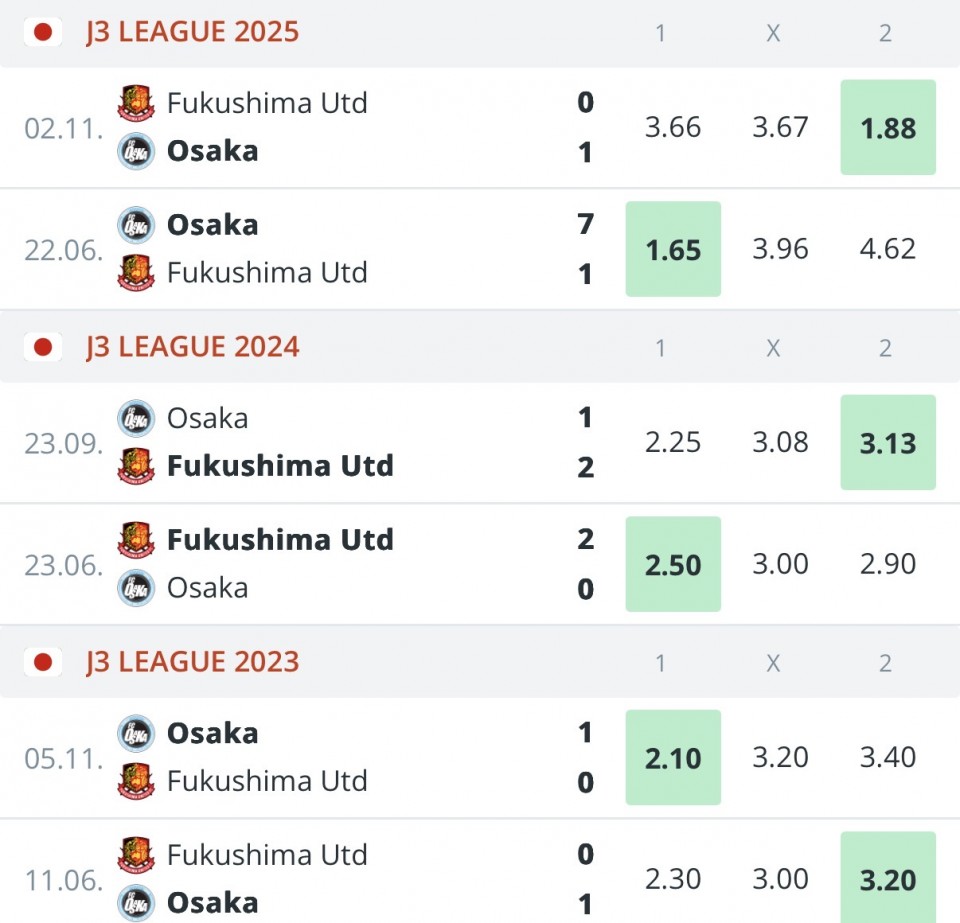Select the 3.96 draw odds

pos(780,249)
